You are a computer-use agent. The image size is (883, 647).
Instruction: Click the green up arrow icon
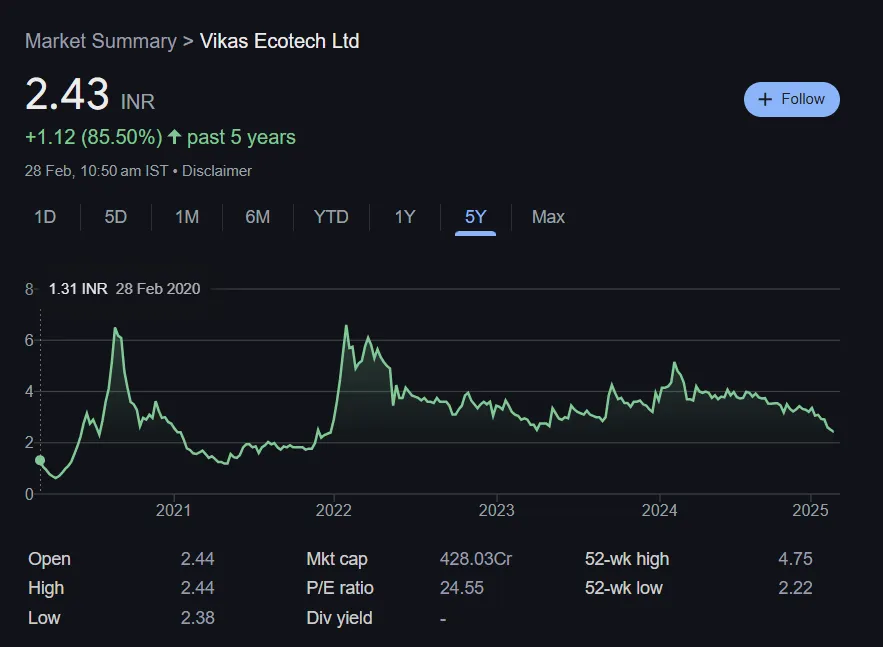tap(175, 136)
